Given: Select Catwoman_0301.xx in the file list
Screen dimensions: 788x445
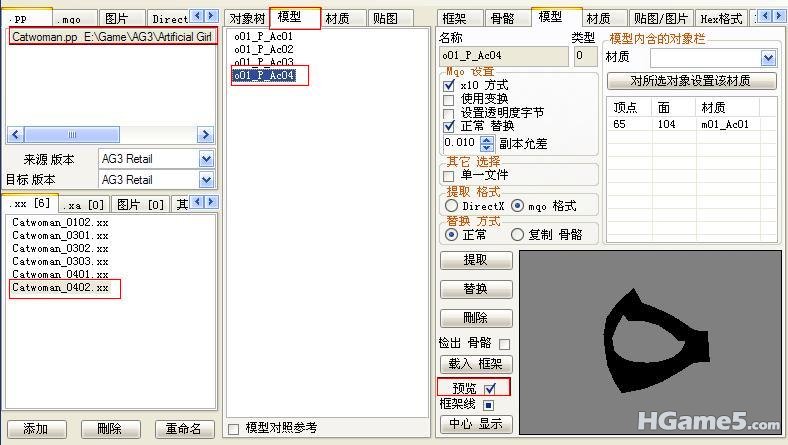Looking at the screenshot, I should coord(60,235).
